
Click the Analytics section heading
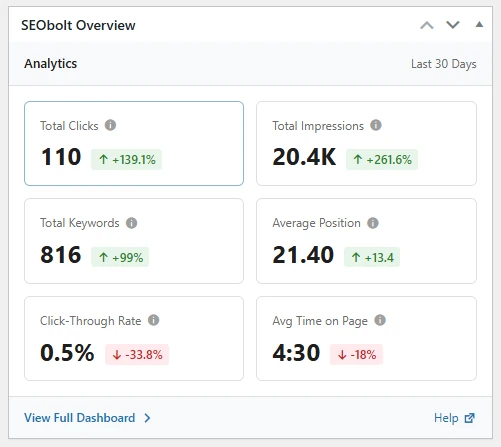tap(50, 64)
